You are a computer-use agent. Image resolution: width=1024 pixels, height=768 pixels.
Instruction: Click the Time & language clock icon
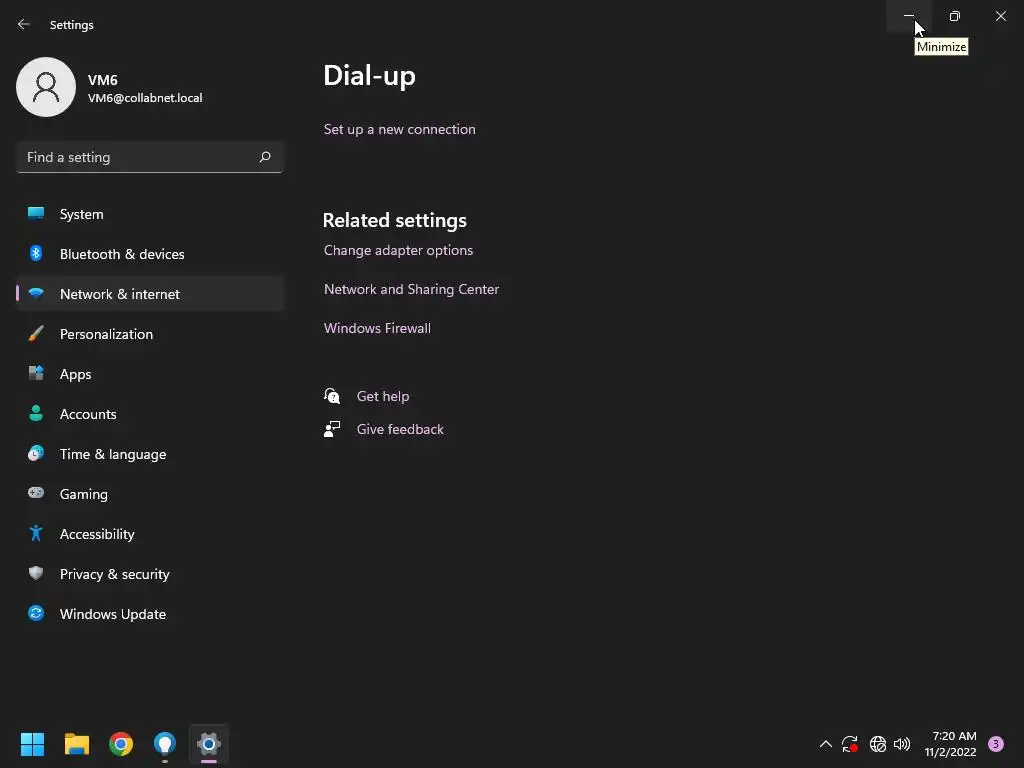click(x=36, y=453)
